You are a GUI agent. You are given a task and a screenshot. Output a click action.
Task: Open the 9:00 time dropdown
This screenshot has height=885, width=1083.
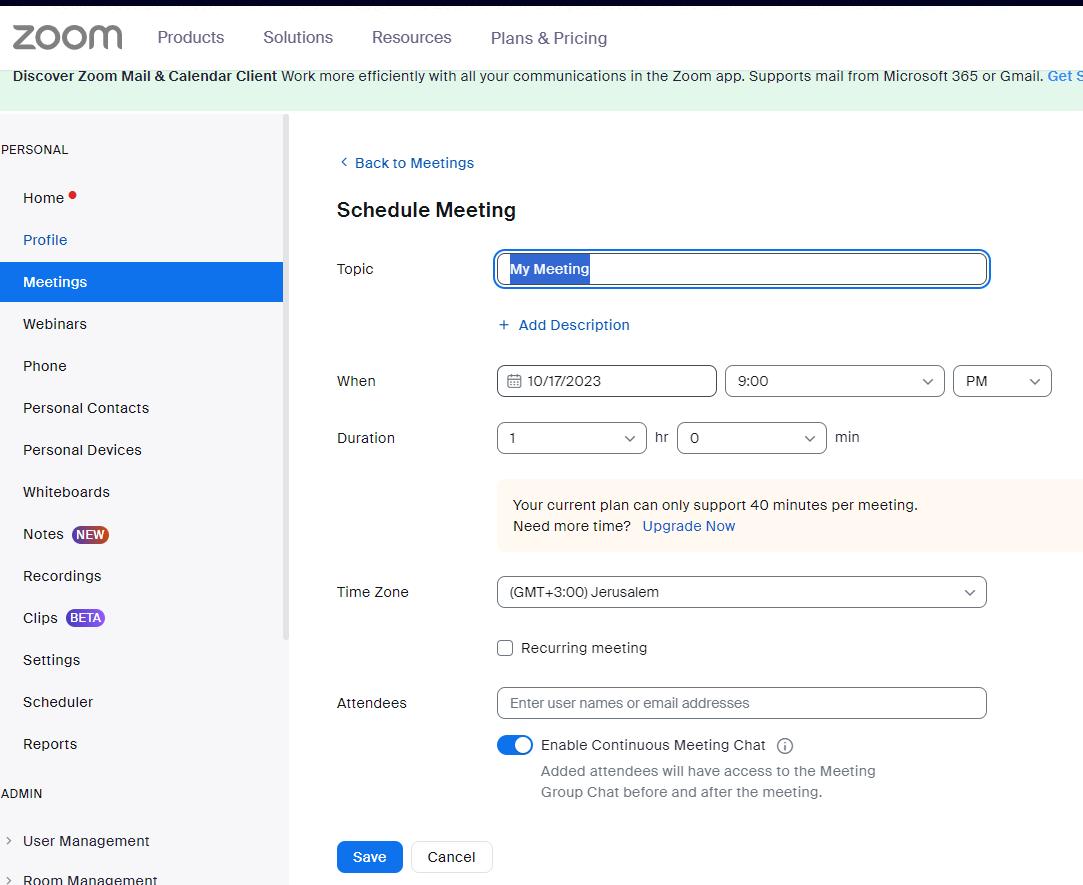(x=834, y=381)
